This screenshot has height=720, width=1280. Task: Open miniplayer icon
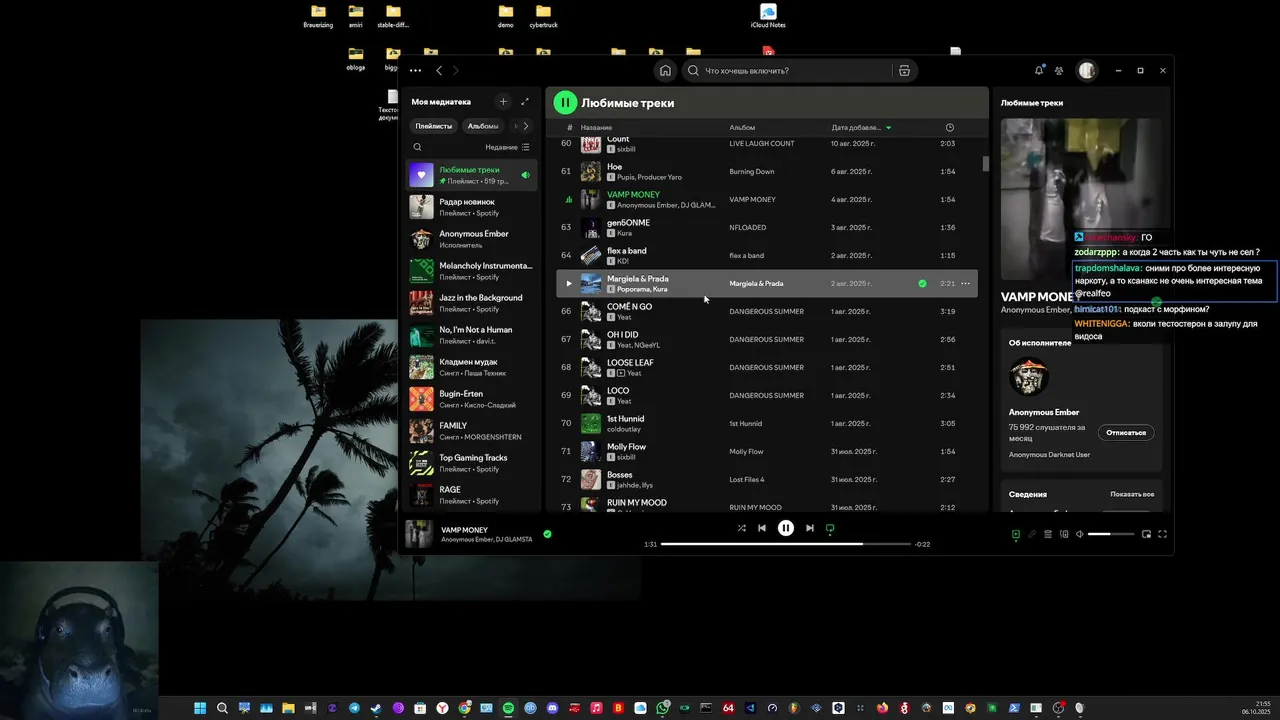(1147, 534)
